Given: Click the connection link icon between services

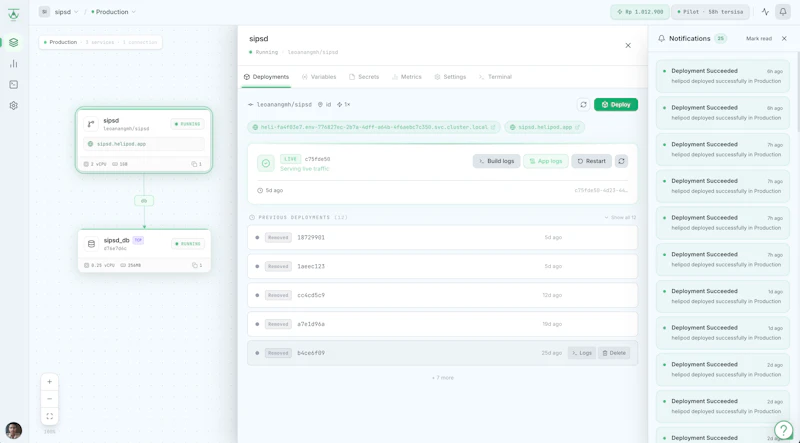Looking at the screenshot, I should [144, 201].
